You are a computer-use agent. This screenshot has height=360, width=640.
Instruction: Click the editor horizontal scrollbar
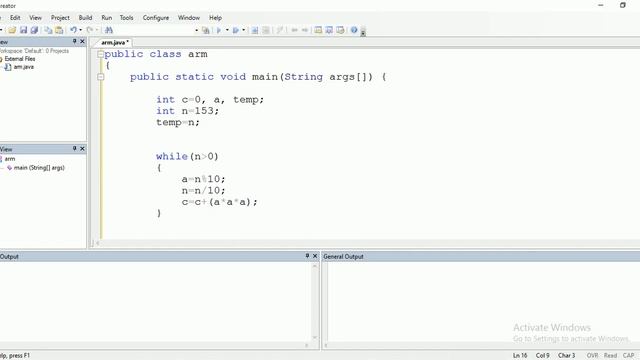click(x=367, y=243)
